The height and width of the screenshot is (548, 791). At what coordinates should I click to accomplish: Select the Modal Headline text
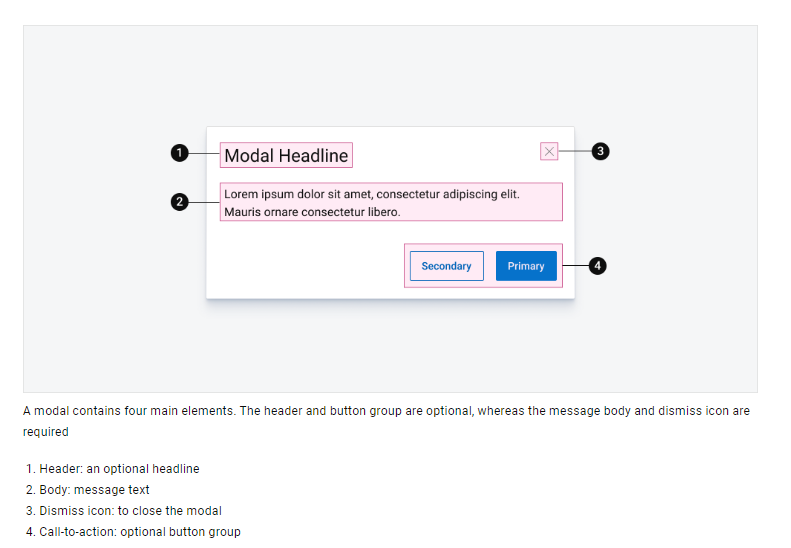click(x=286, y=155)
